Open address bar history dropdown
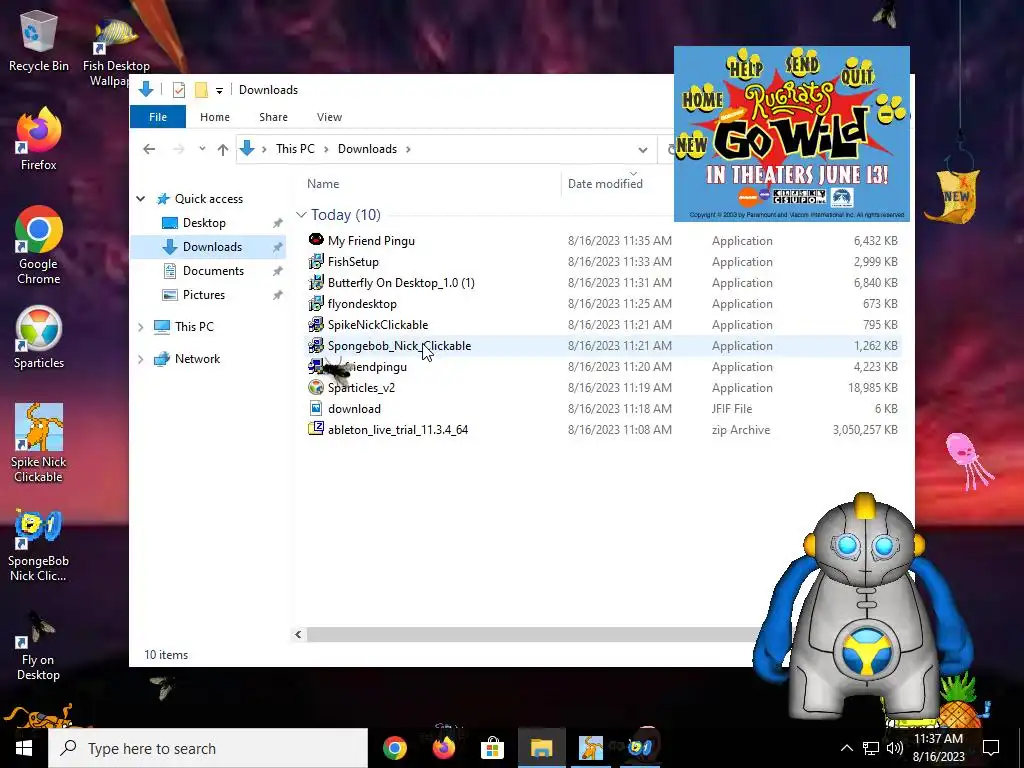This screenshot has height=768, width=1024. (x=643, y=149)
